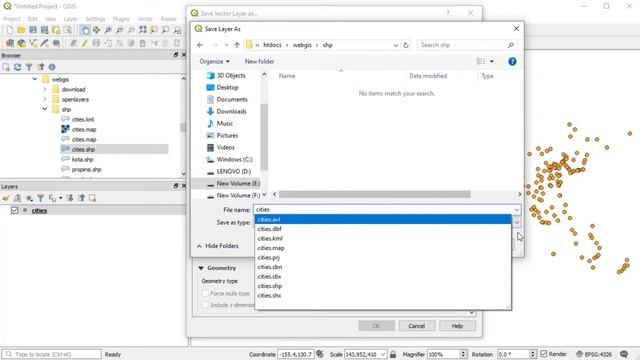Click the search magnifier in Search shp box

click(511, 45)
